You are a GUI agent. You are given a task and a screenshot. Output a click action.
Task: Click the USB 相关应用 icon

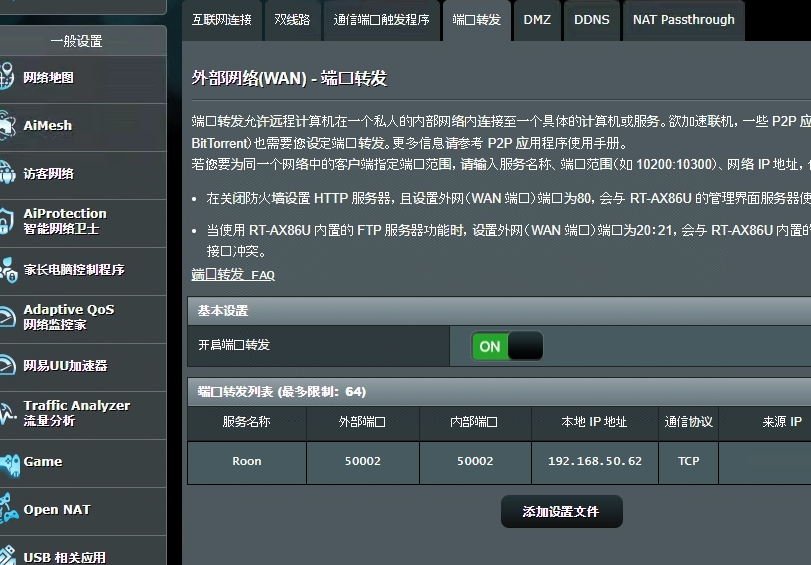point(7,555)
